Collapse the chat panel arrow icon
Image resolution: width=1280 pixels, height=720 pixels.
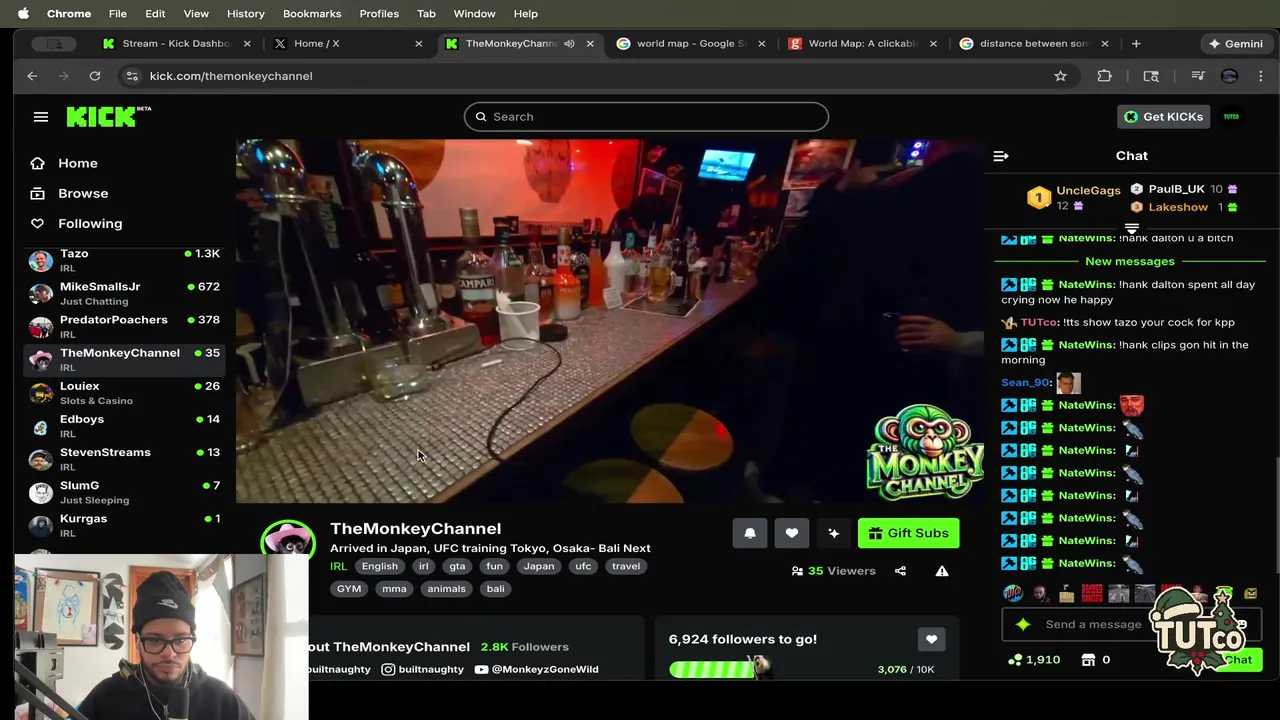coord(1001,156)
